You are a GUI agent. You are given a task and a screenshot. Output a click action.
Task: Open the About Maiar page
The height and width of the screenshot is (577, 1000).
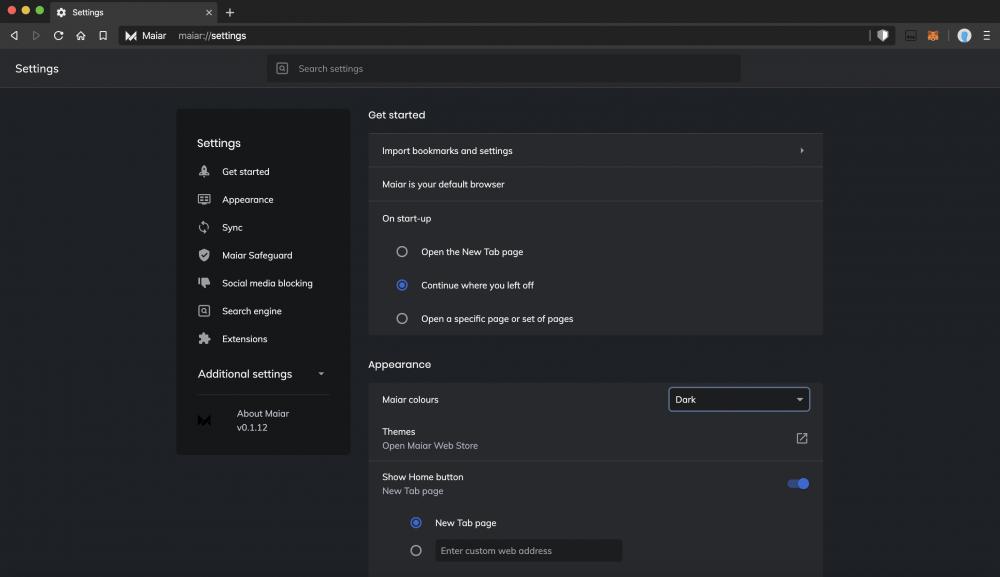[263, 413]
